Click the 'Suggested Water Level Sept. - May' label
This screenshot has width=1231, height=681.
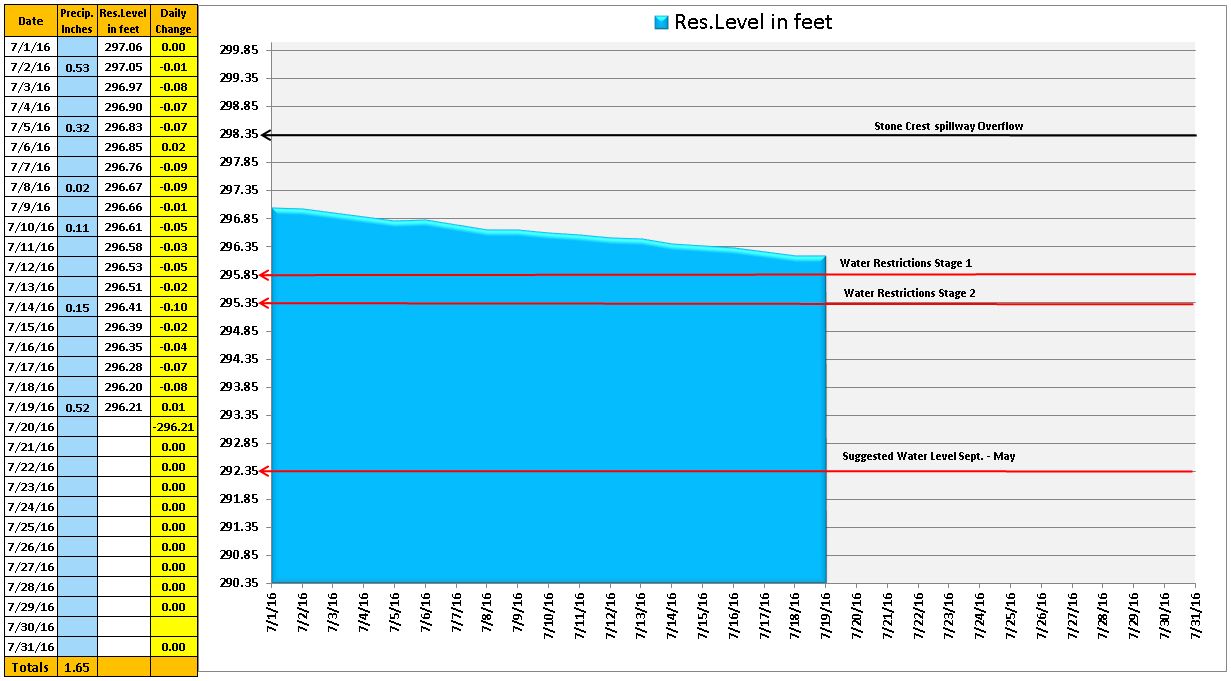pyautogui.click(x=928, y=456)
